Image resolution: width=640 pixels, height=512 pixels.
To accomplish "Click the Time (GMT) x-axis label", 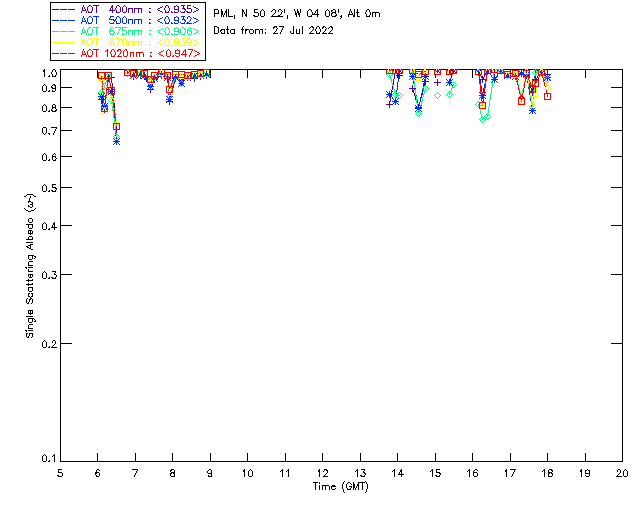I will (341, 486).
